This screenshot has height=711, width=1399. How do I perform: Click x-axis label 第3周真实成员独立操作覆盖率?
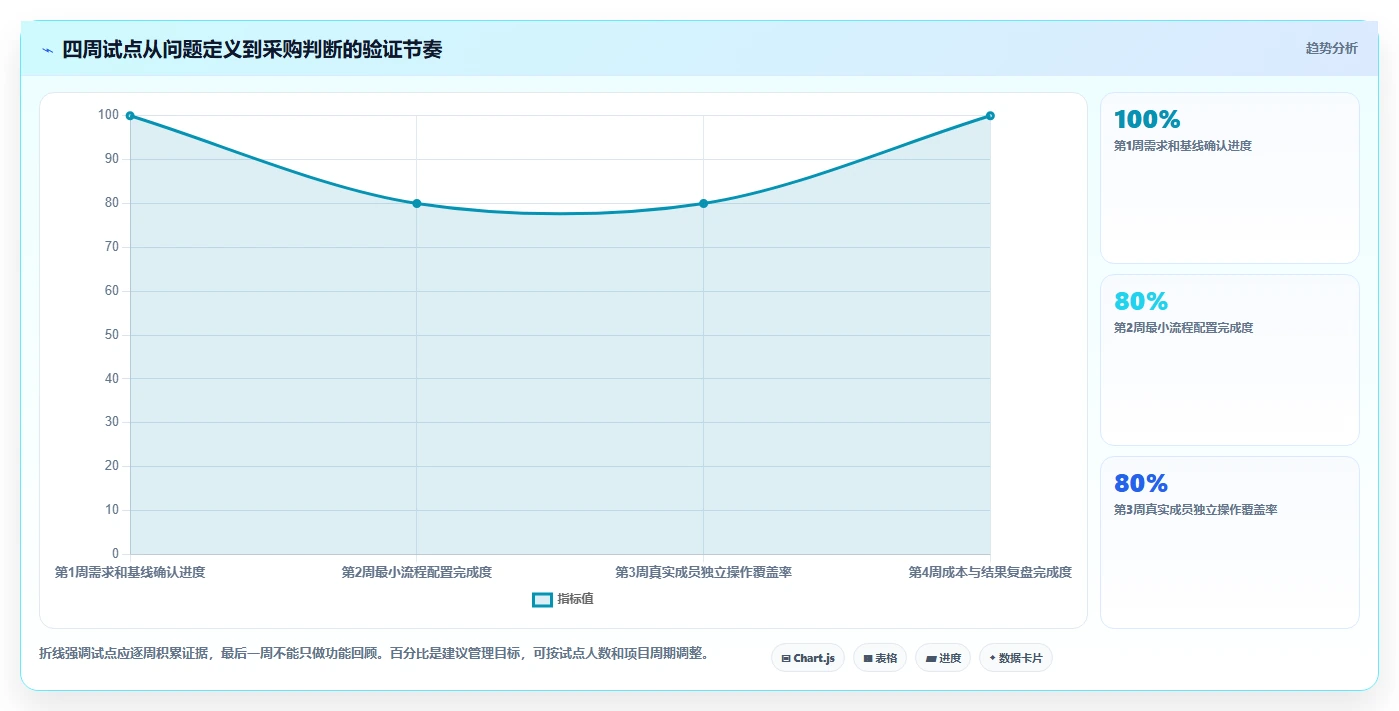(704, 572)
